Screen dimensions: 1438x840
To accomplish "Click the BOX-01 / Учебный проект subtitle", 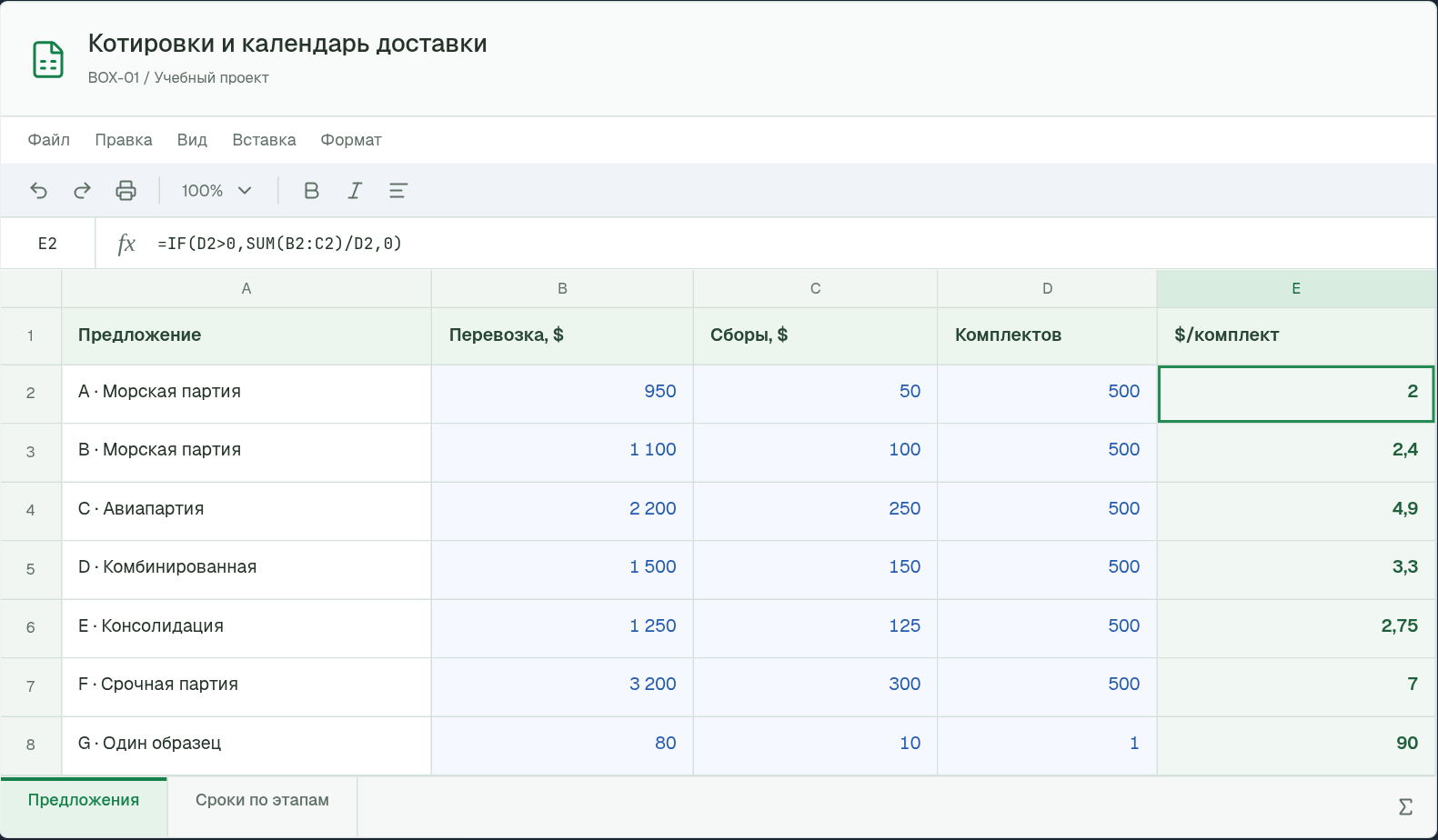I will 178,78.
